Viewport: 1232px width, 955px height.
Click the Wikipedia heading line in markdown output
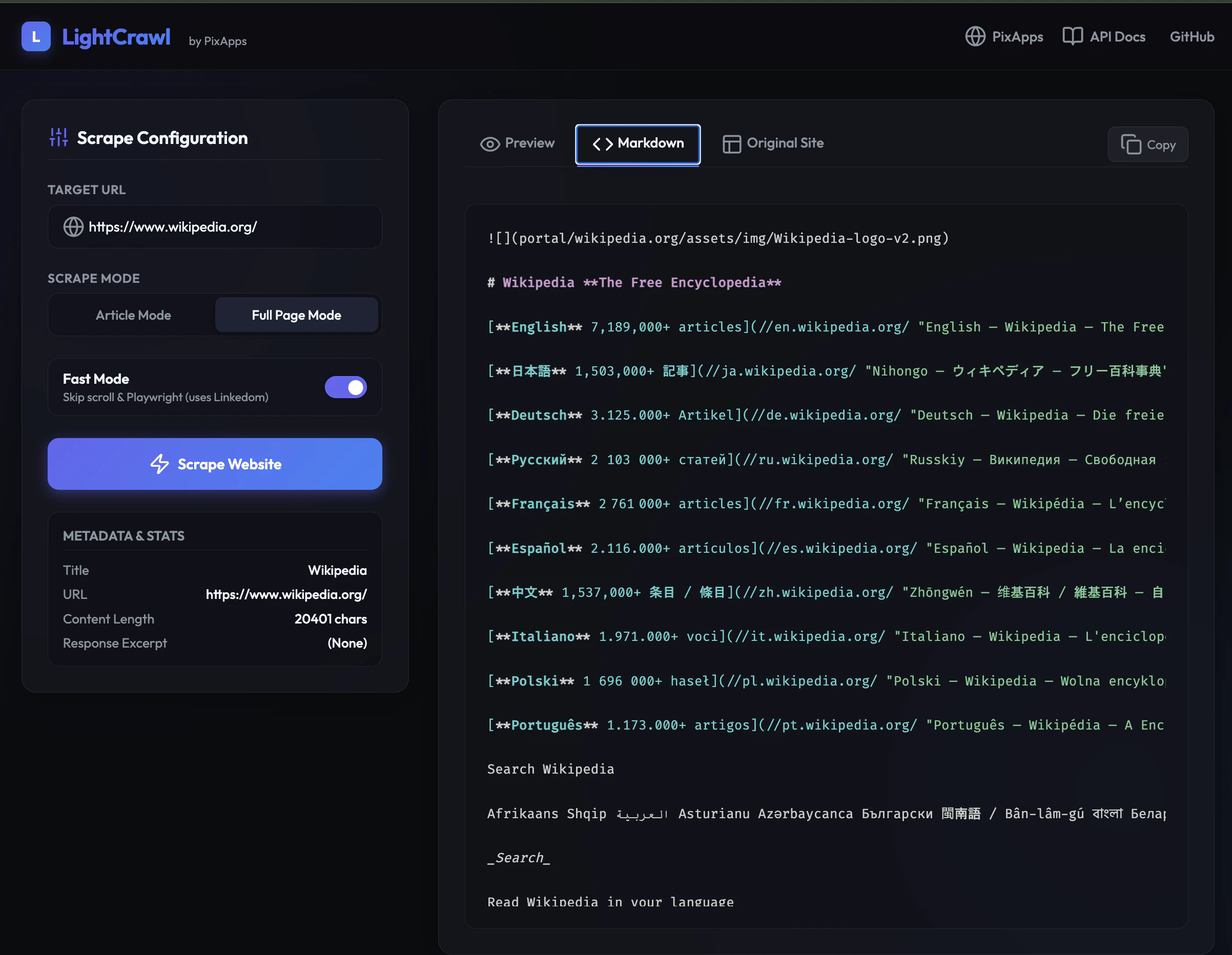click(634, 283)
